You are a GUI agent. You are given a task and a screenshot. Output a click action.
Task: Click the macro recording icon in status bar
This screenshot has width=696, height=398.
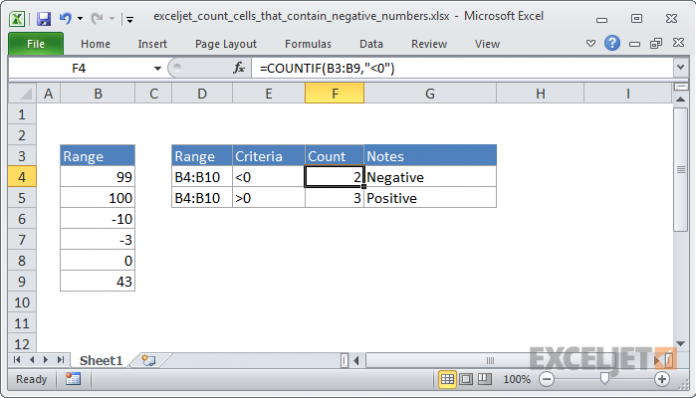73,379
